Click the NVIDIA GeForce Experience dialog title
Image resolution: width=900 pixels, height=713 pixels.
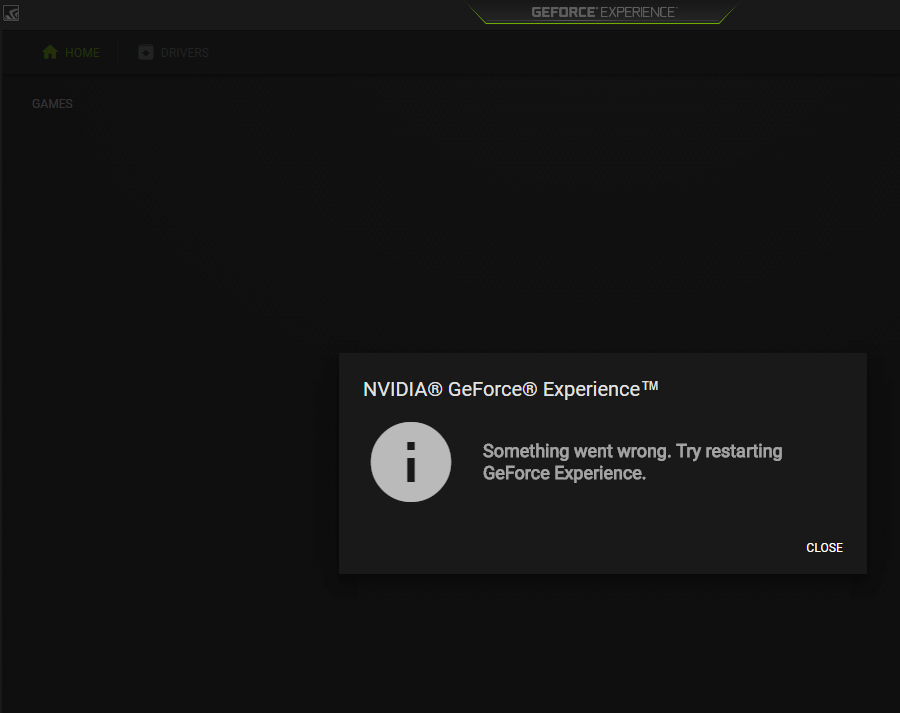click(511, 389)
